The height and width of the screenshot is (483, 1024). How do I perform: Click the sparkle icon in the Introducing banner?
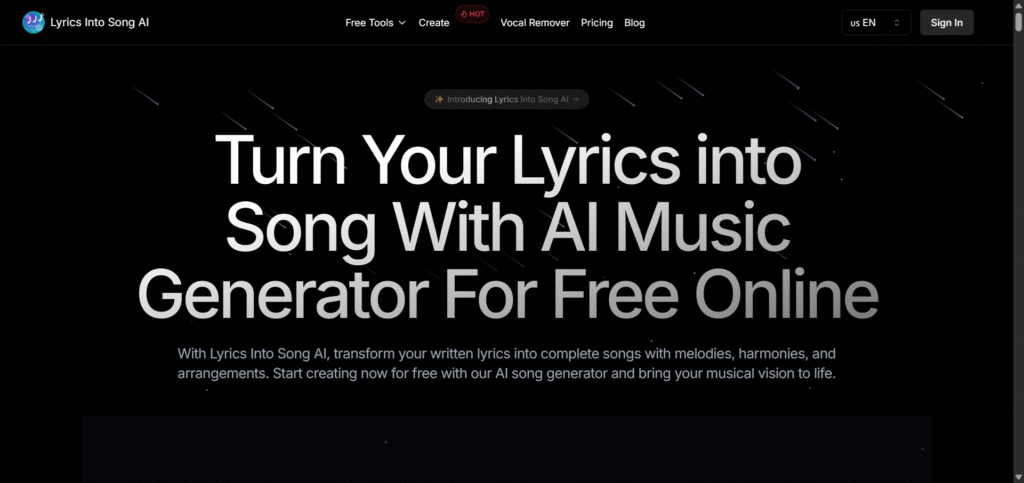point(440,99)
